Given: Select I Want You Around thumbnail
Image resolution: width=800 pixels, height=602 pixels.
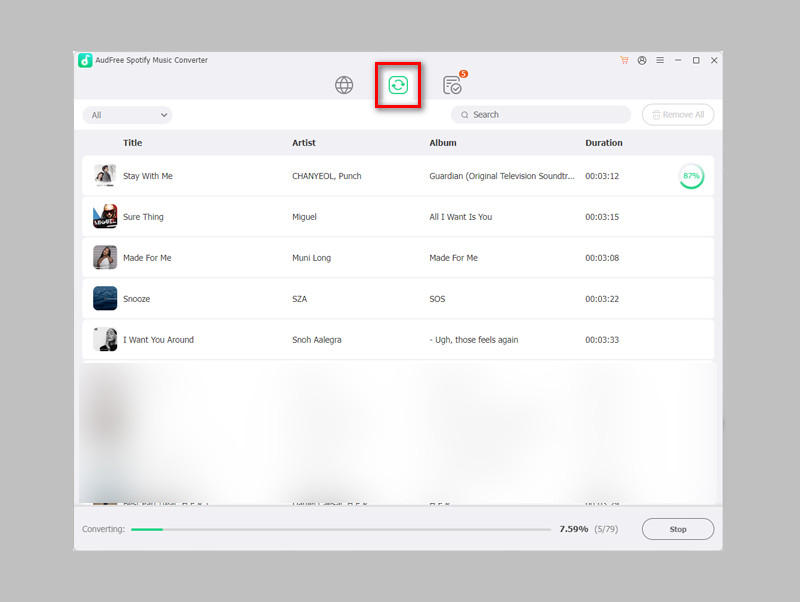Looking at the screenshot, I should 105,339.
